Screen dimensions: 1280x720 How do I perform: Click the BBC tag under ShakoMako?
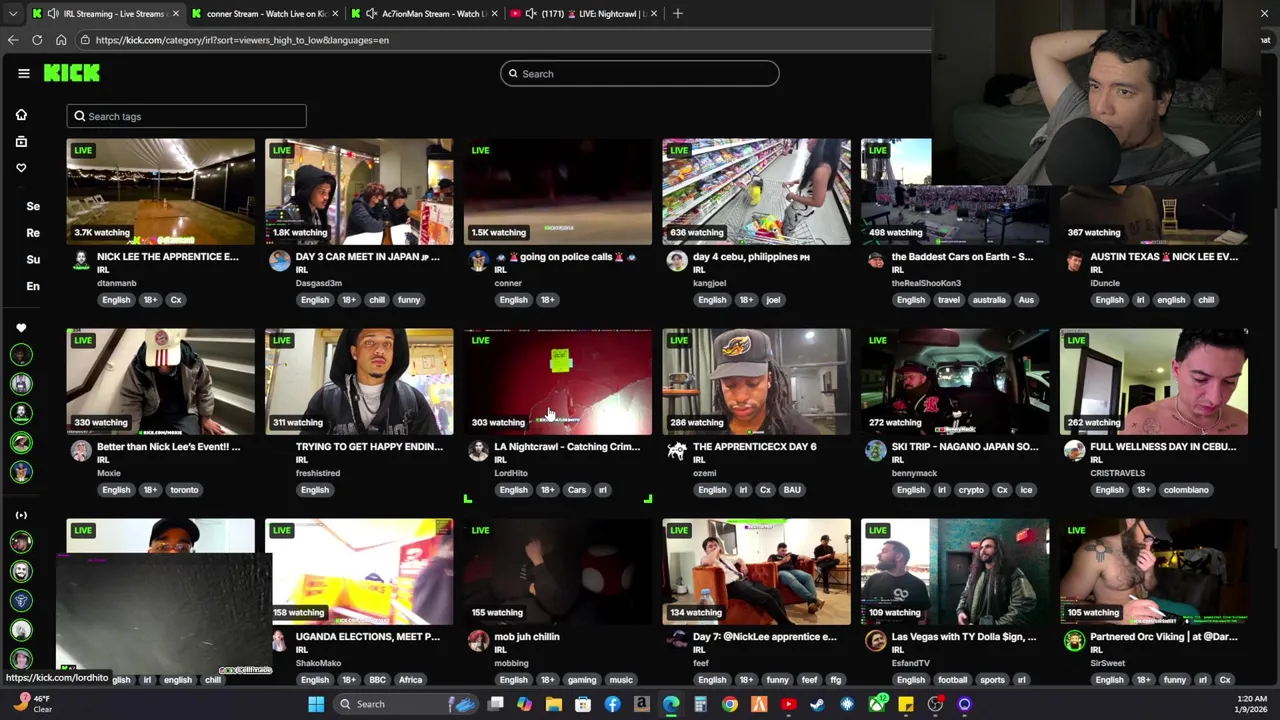click(x=377, y=680)
